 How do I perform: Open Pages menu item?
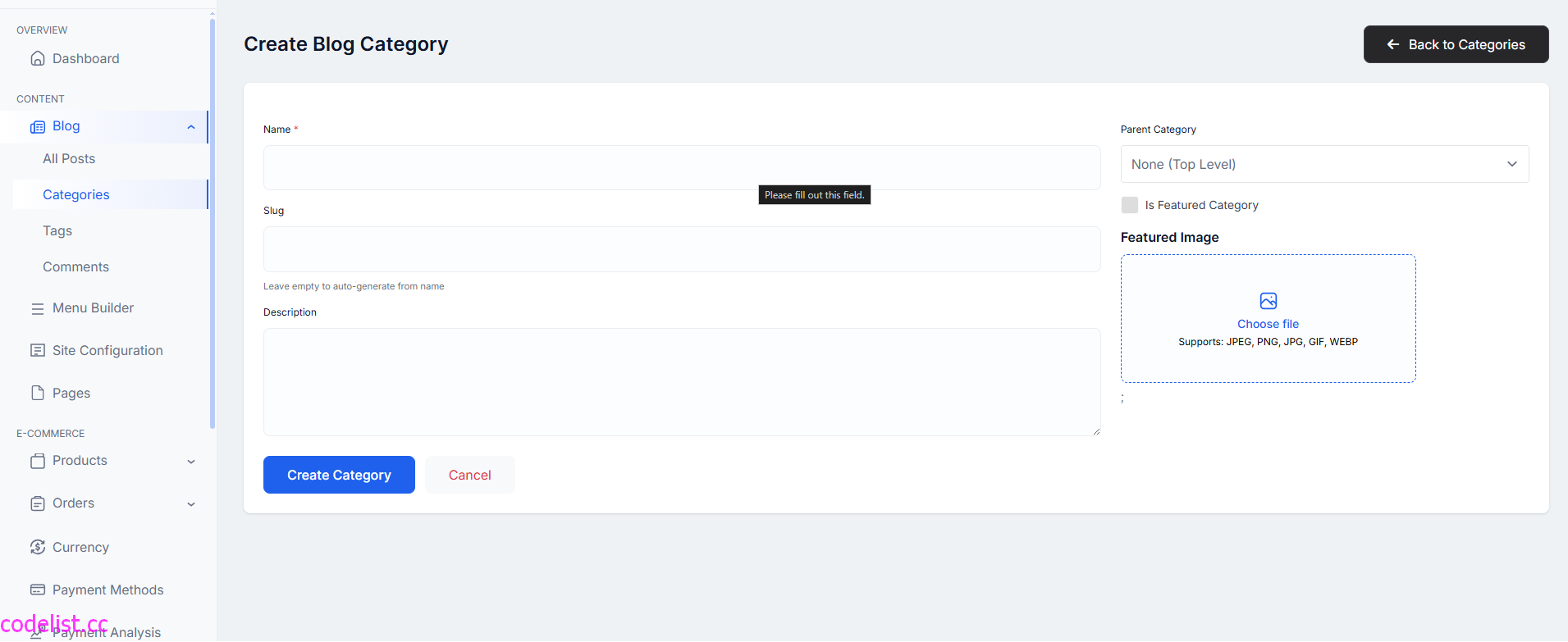click(71, 393)
